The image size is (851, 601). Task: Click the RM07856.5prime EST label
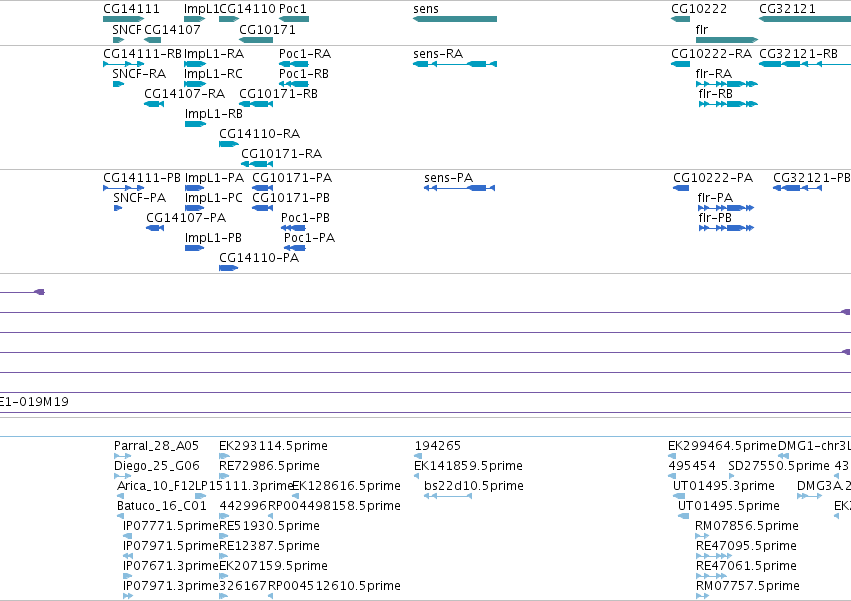746,527
